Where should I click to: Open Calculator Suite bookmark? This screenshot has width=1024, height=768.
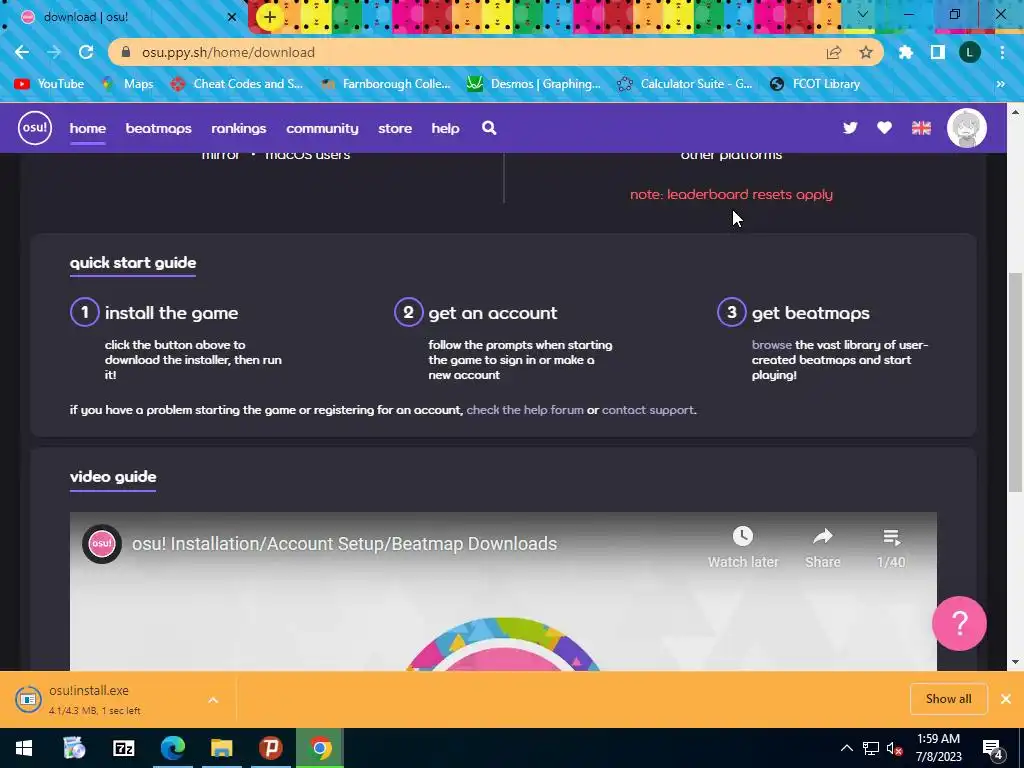pyautogui.click(x=684, y=84)
